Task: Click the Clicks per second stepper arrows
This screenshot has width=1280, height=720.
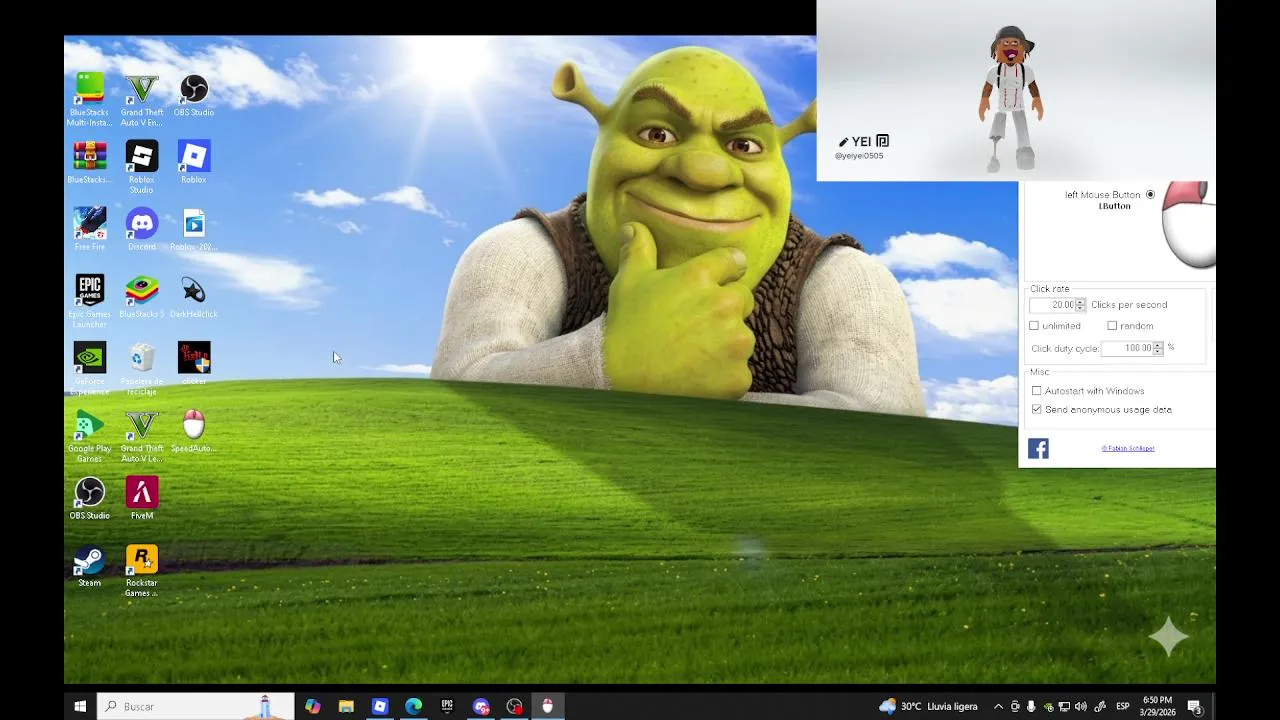Action: 1080,305
